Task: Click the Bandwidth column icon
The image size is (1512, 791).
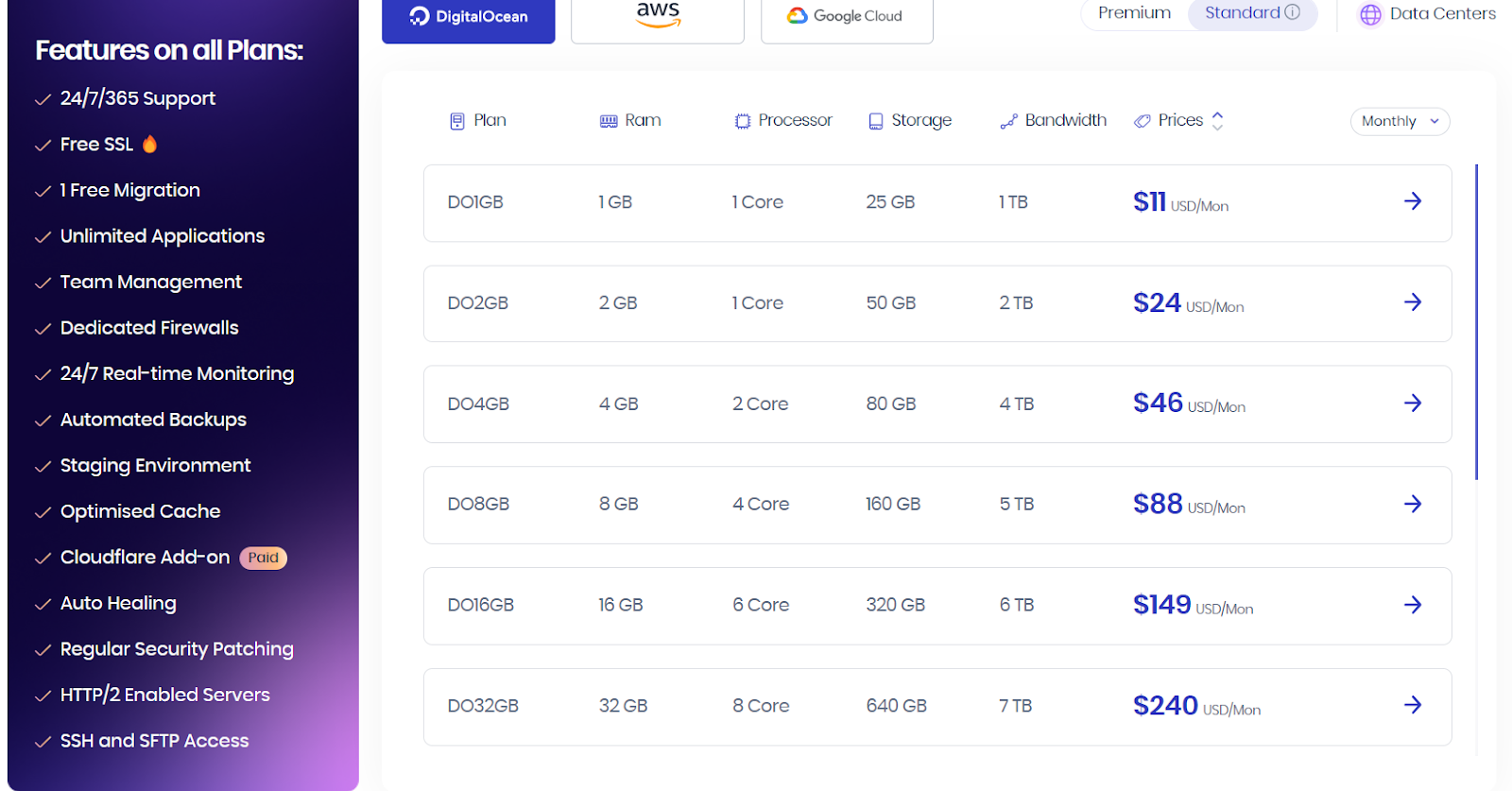Action: (1009, 121)
